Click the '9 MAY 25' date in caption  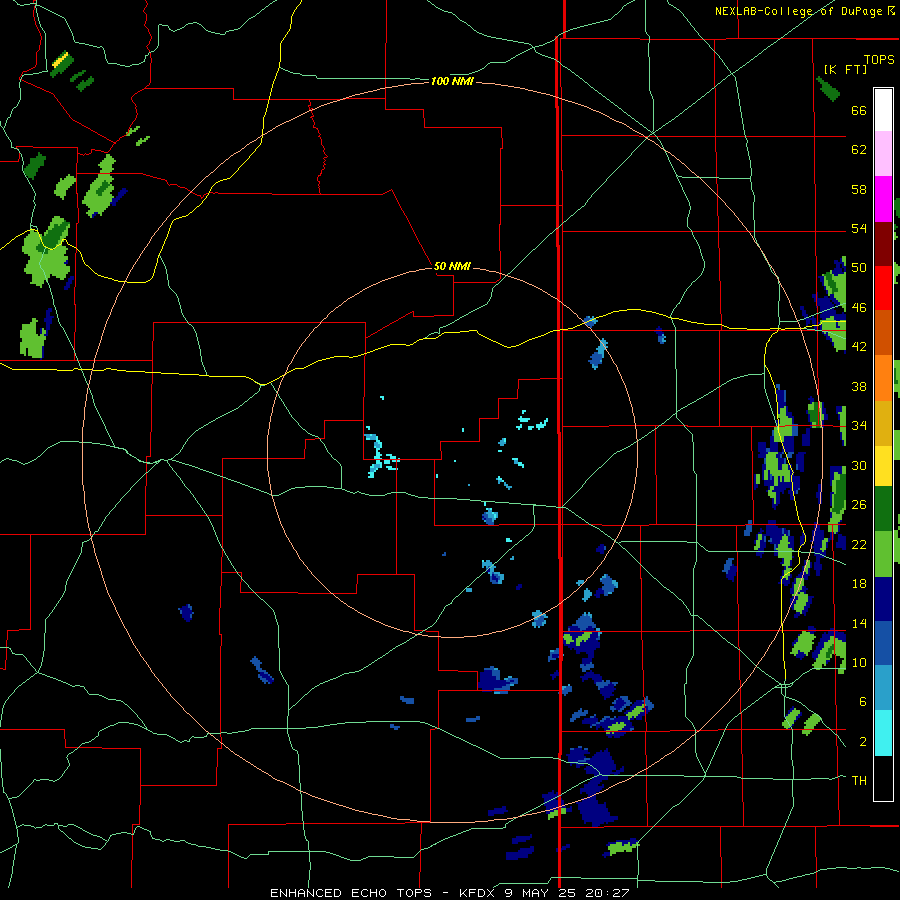(x=542, y=893)
